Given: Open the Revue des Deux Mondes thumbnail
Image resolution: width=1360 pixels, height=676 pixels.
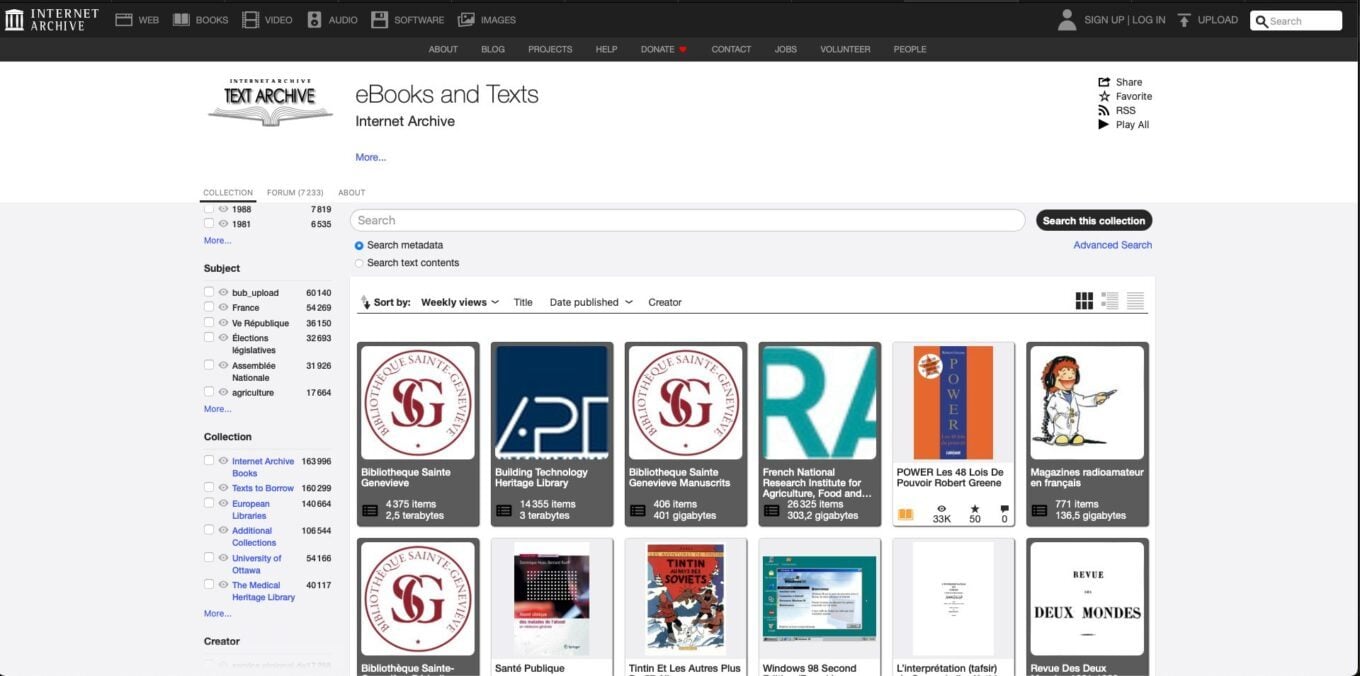Looking at the screenshot, I should (1087, 600).
